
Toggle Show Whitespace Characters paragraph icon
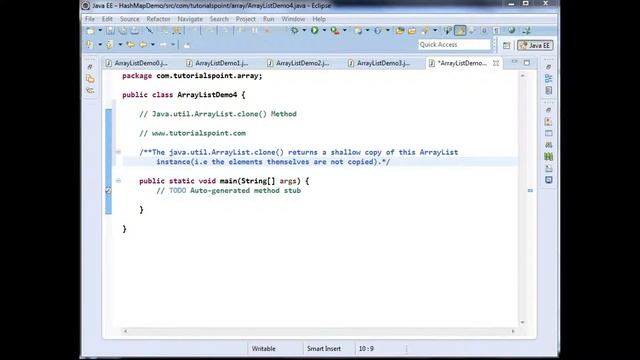point(496,31)
